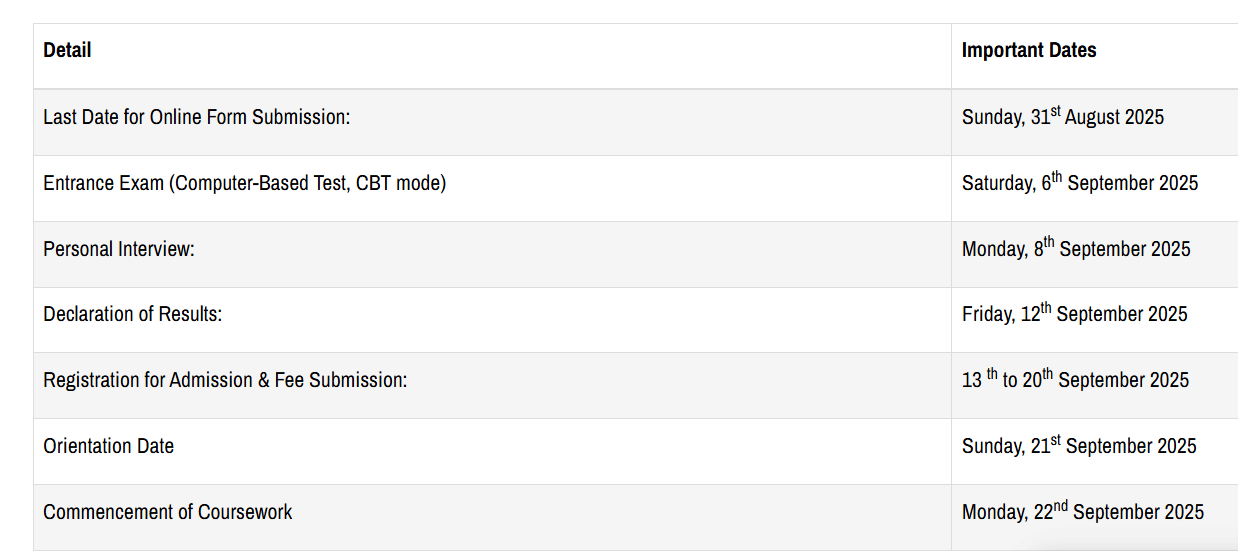The width and height of the screenshot is (1238, 551).
Task: Select the "Last Date for Online Form Submission" cell
Action: coord(197,117)
